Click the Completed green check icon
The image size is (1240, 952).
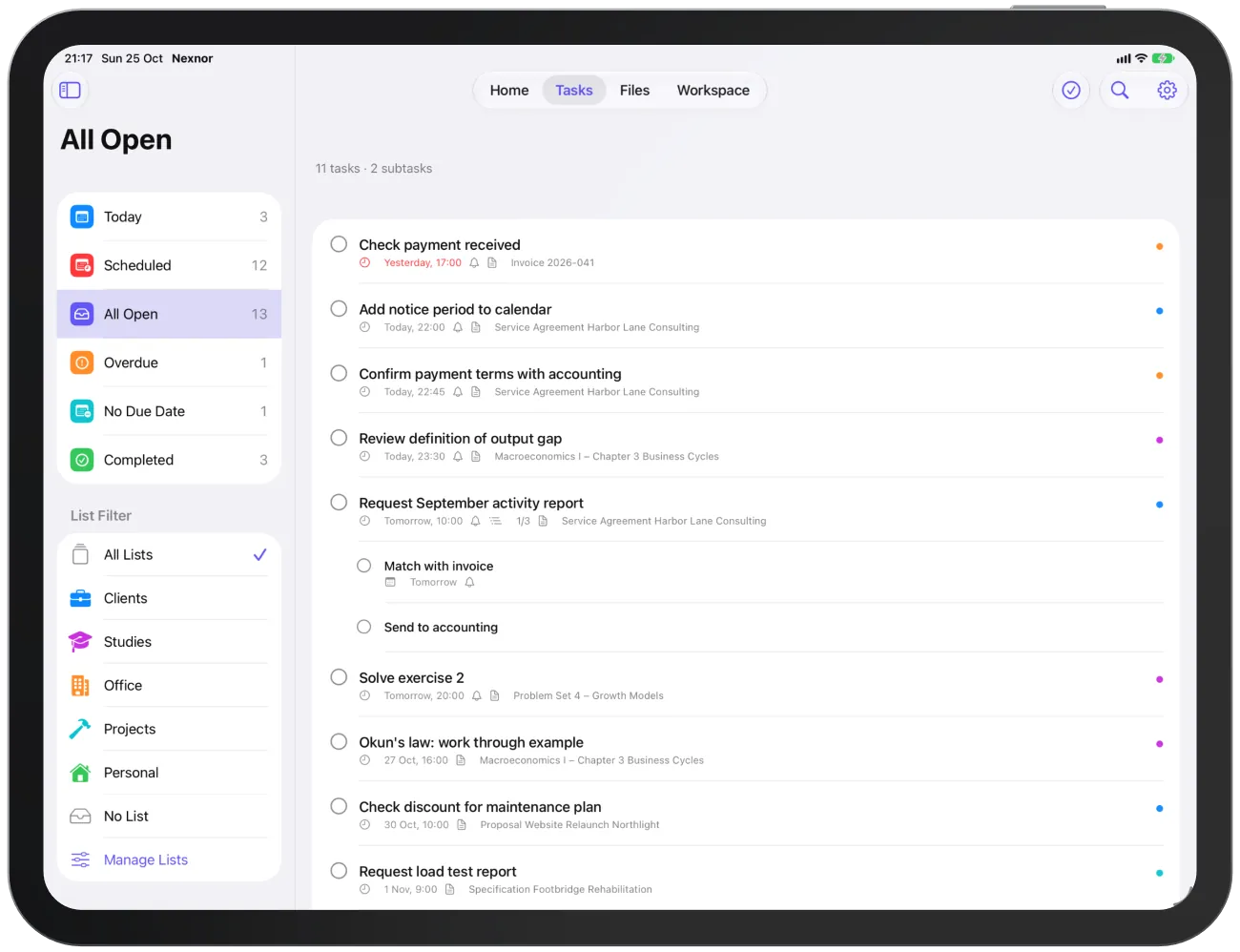coord(82,460)
